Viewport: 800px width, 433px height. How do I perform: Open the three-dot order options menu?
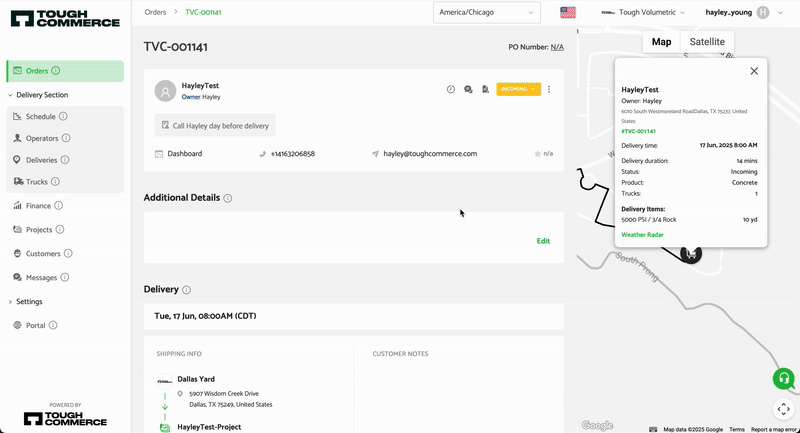tap(549, 90)
